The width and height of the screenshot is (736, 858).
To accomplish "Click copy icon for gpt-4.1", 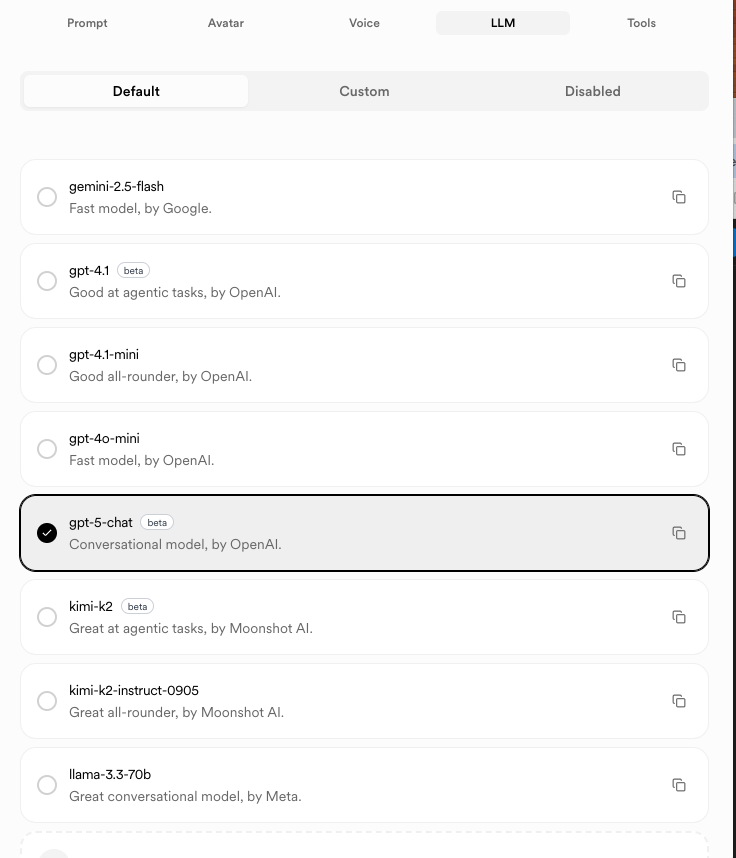I will coord(679,281).
